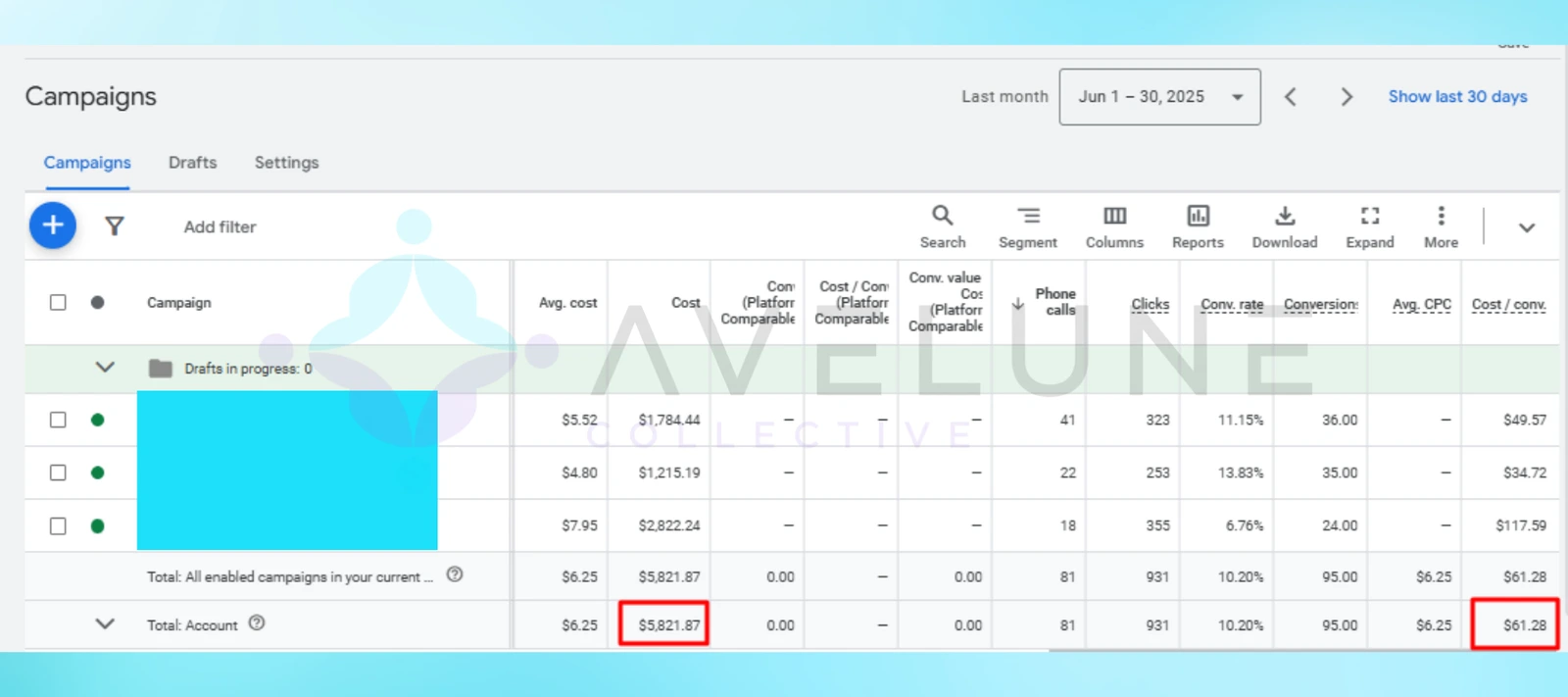Click the 6.76% conv. rate cell

pos(1245,525)
